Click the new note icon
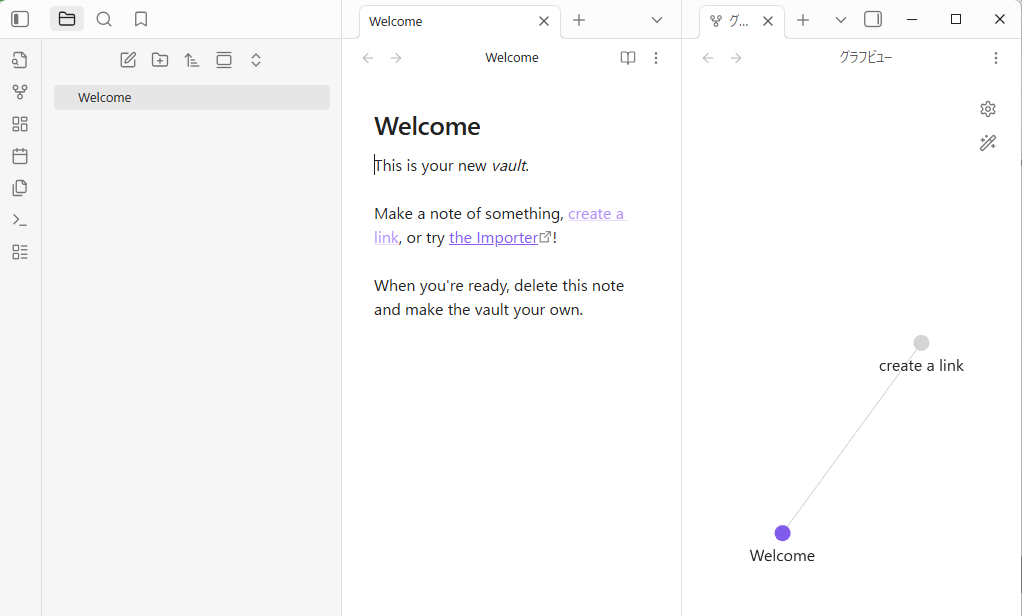The height and width of the screenshot is (616, 1022). (128, 60)
